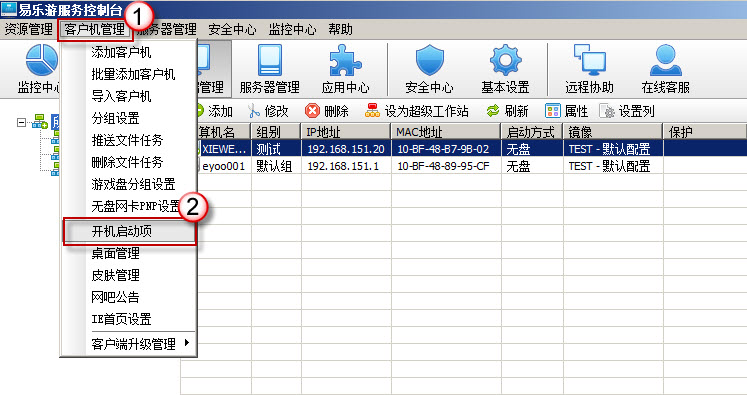Open the 服务器管理 menu bar item
The image size is (747, 395).
pos(166,30)
